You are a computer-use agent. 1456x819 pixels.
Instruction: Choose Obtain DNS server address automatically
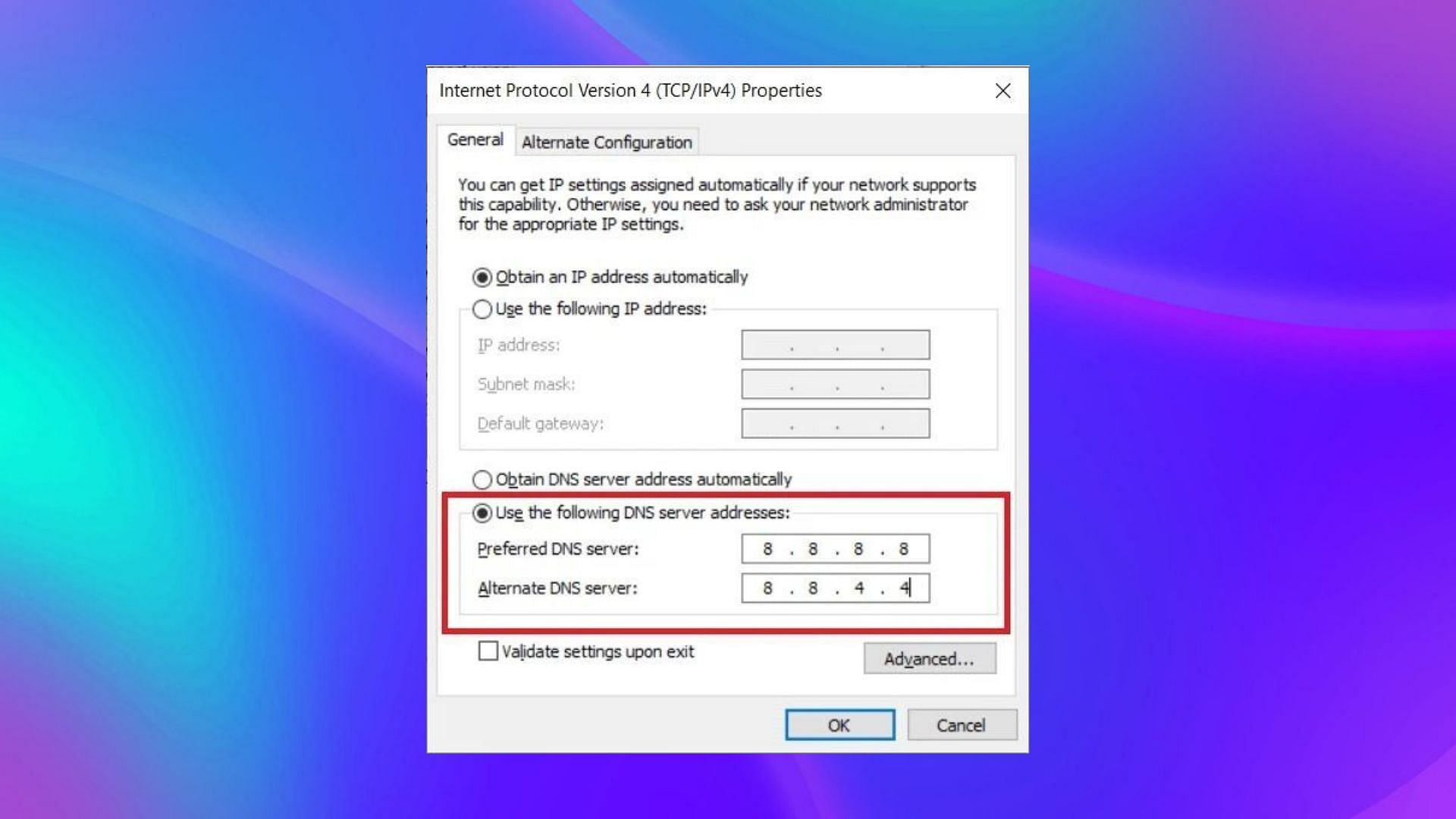[x=632, y=480]
